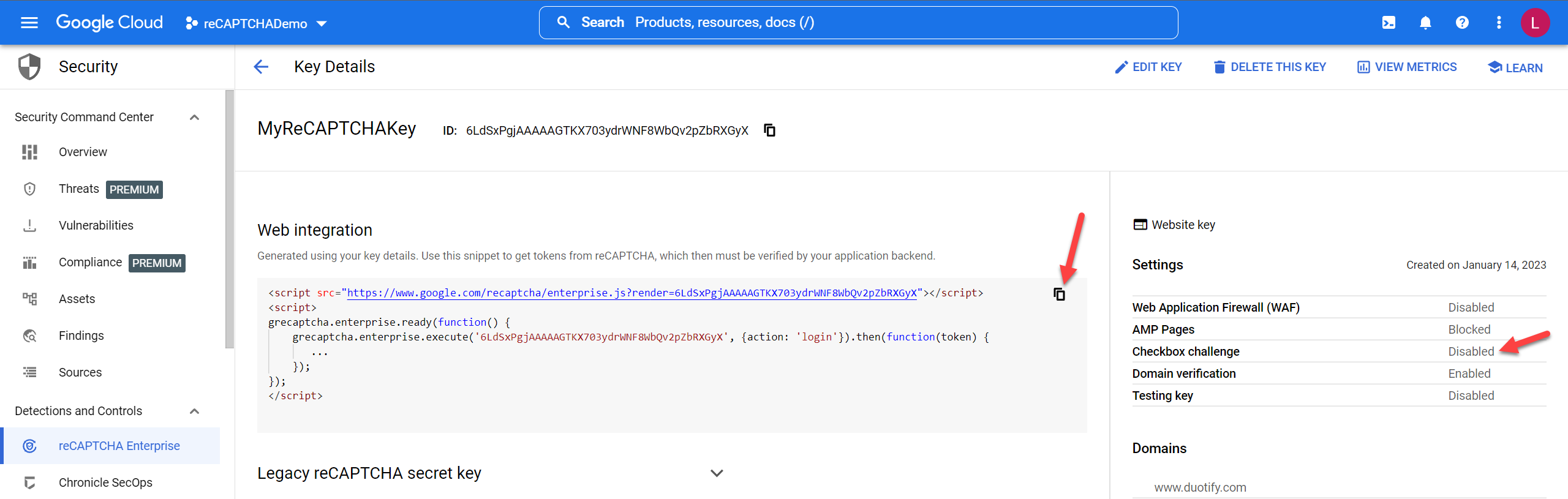The width and height of the screenshot is (1568, 499).
Task: Select reCAPTCHA Enterprise in sidebar
Action: pos(110,446)
